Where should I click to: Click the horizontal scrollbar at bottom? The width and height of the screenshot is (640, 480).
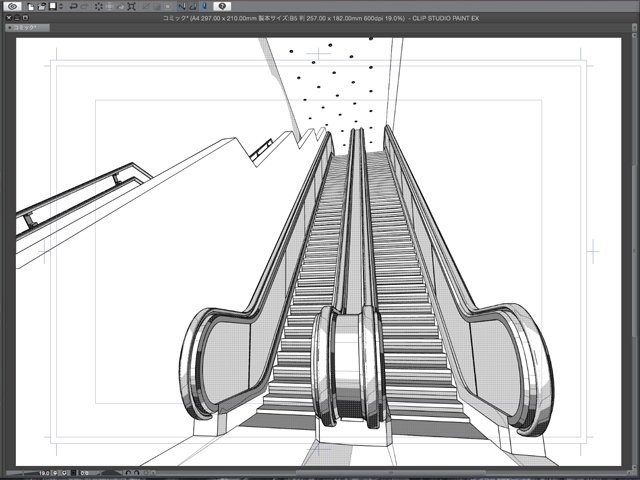coord(392,473)
